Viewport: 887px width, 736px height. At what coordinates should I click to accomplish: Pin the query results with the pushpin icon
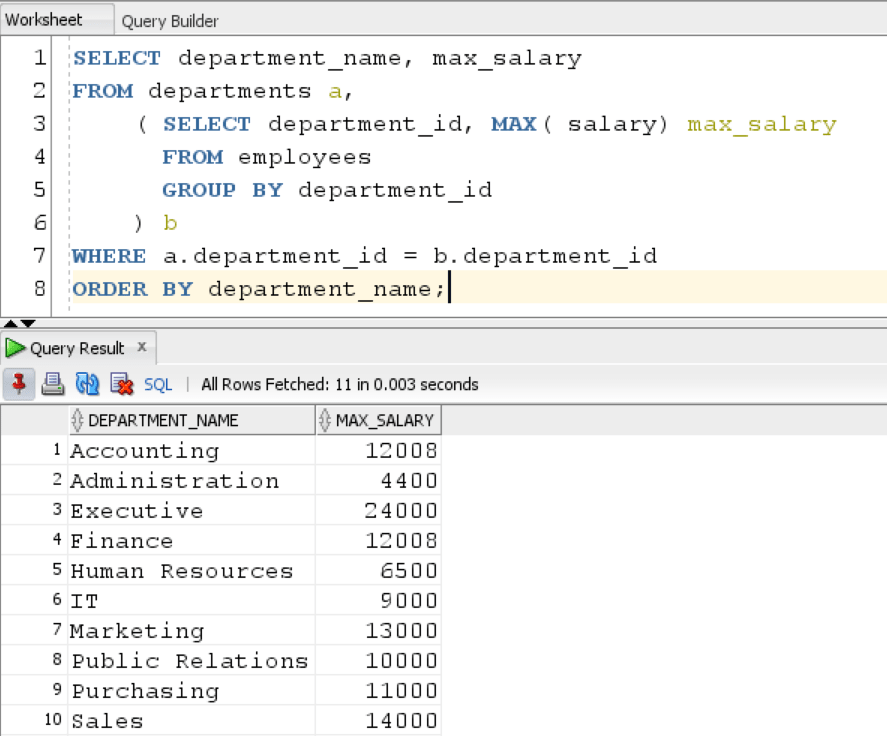(x=19, y=384)
